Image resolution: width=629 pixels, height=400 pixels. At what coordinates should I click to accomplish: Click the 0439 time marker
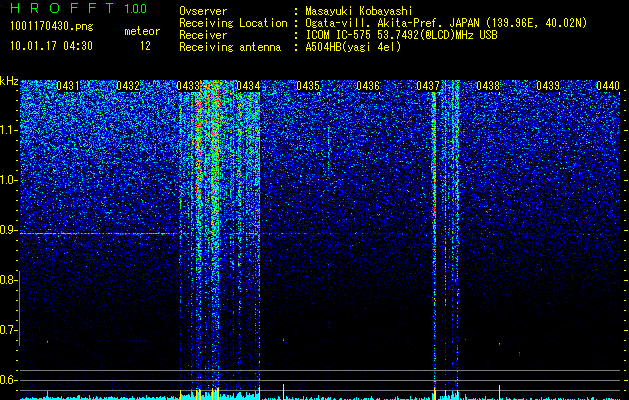[548, 86]
